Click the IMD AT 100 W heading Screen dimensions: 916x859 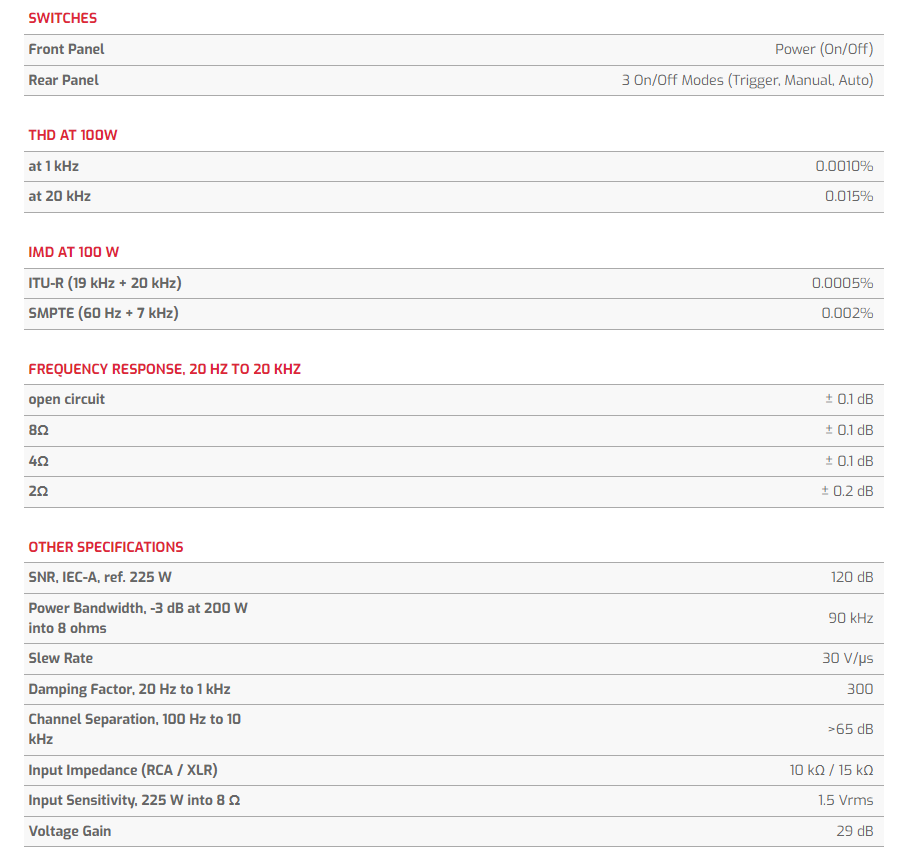click(73, 252)
